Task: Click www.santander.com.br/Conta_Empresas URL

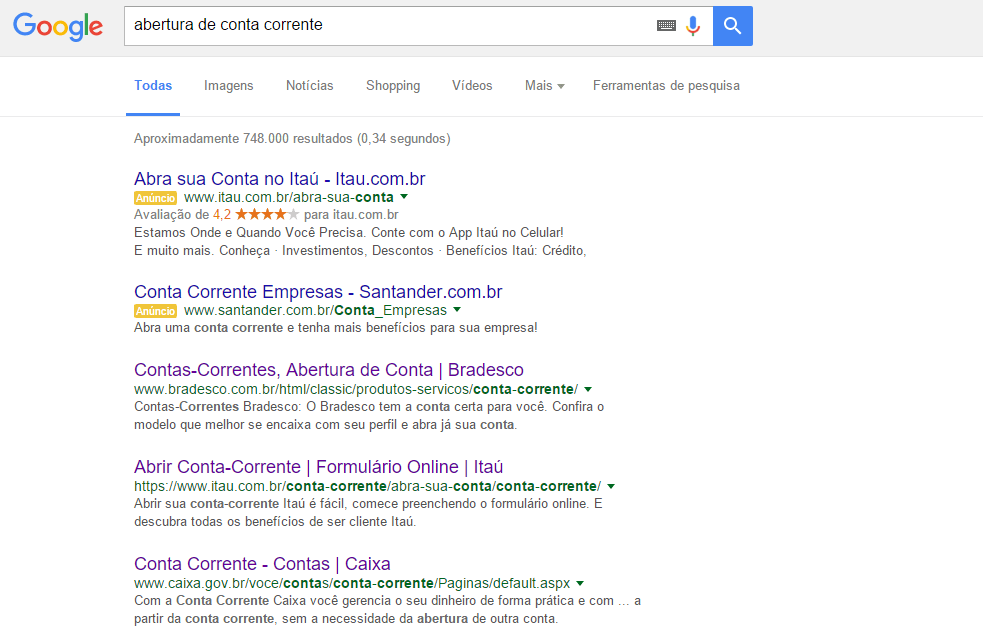Action: [315, 310]
